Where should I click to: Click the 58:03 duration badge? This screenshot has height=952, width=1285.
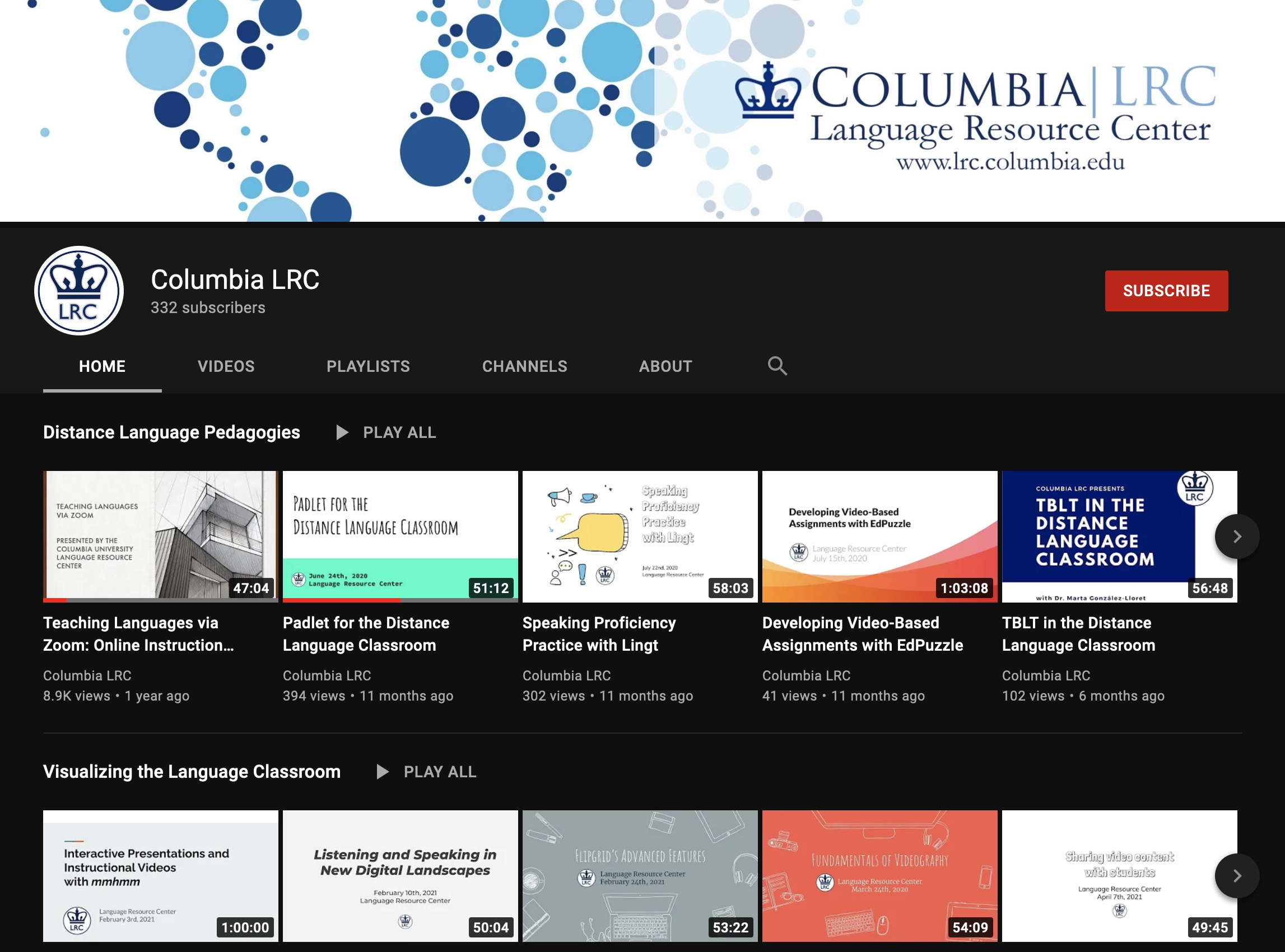point(730,589)
